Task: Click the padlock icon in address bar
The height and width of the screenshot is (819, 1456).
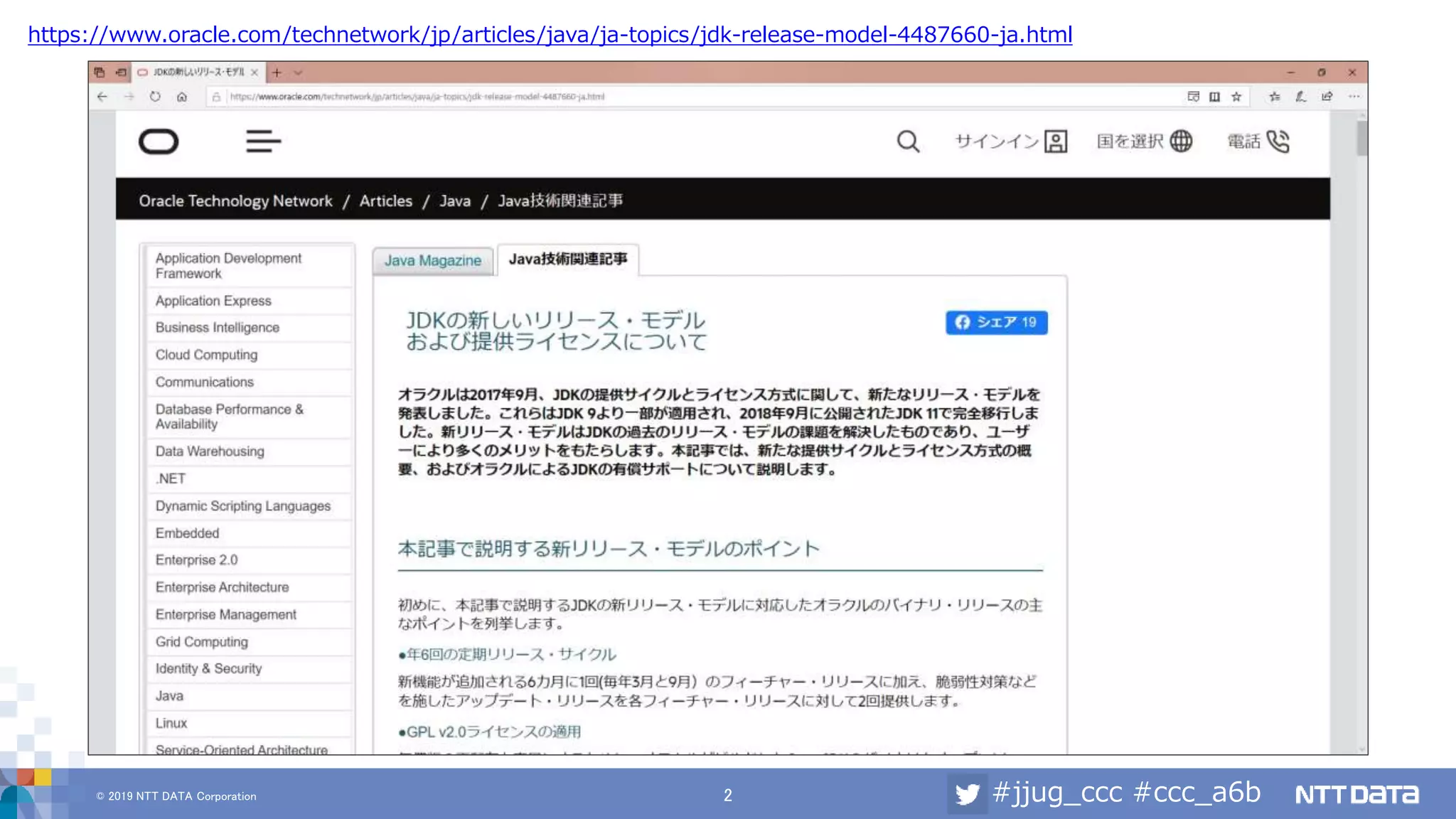Action: tap(216, 97)
